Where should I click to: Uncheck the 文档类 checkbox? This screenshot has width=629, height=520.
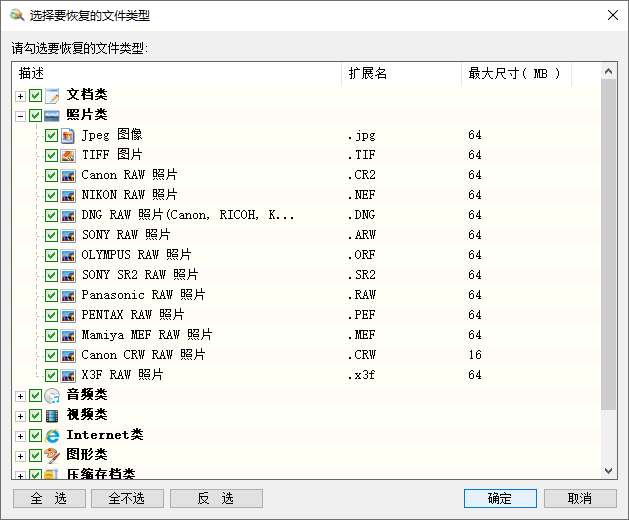[x=35, y=95]
